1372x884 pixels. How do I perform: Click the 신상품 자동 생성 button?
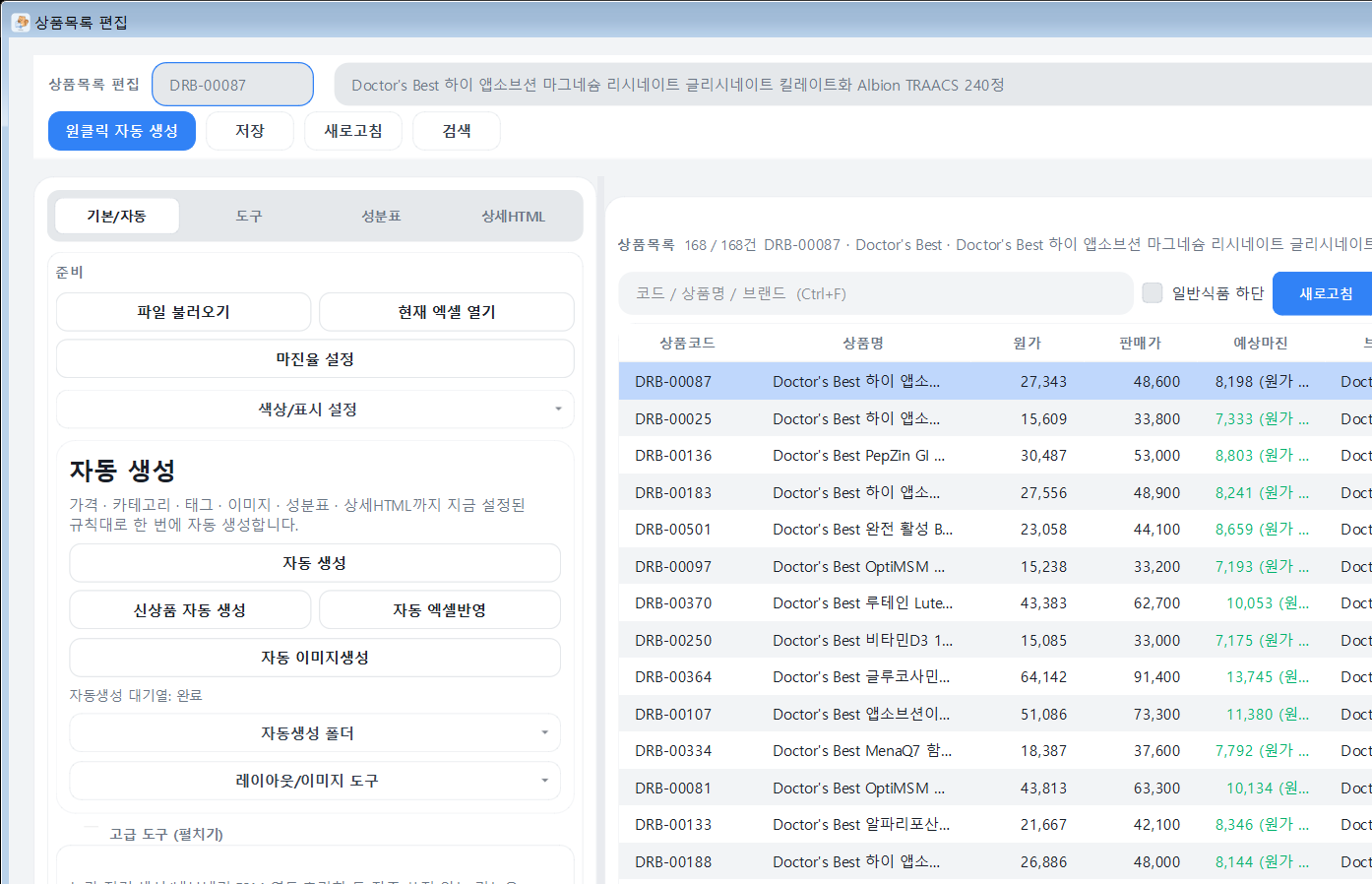[x=190, y=610]
